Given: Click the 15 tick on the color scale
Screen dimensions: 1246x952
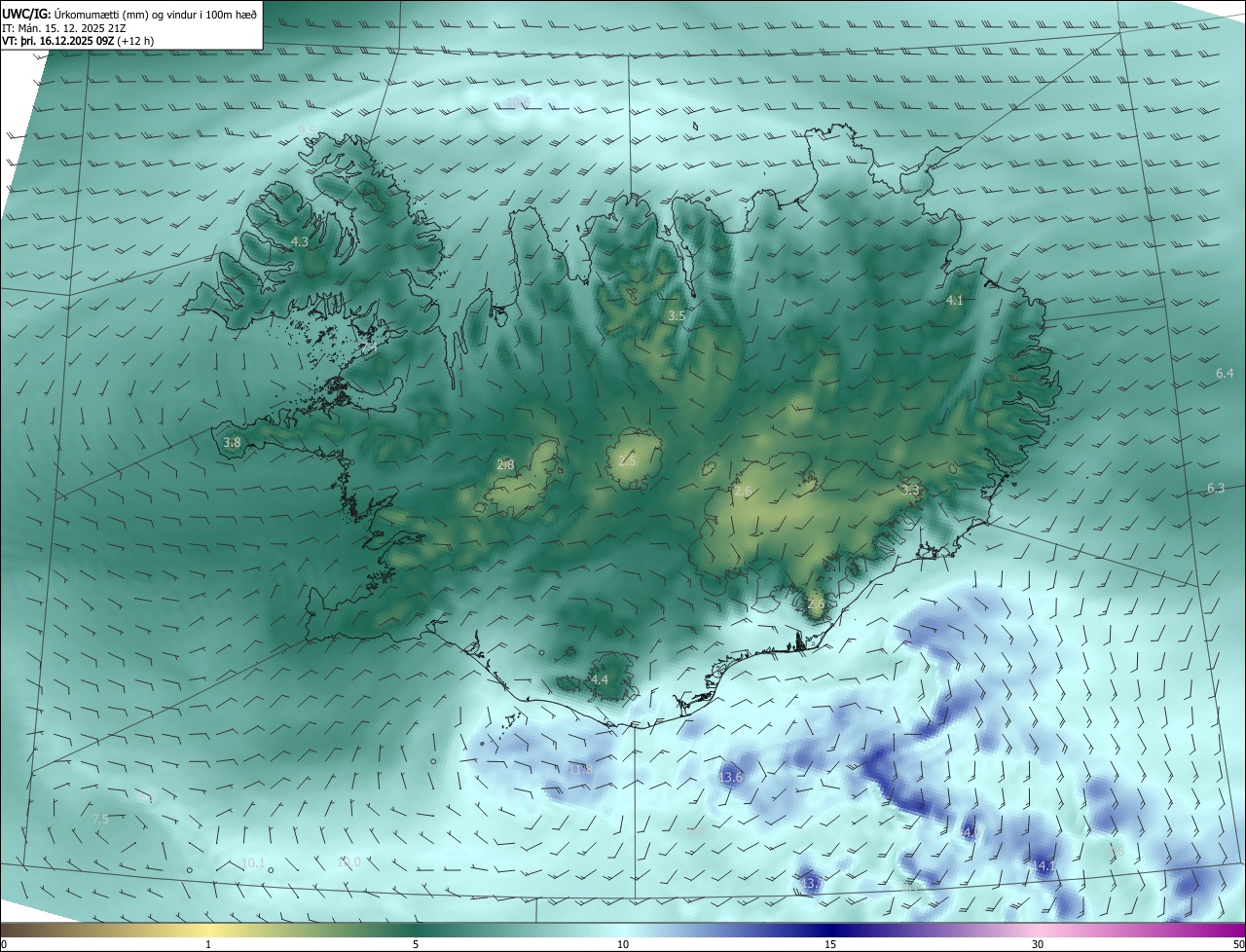Looking at the screenshot, I should click(830, 944).
